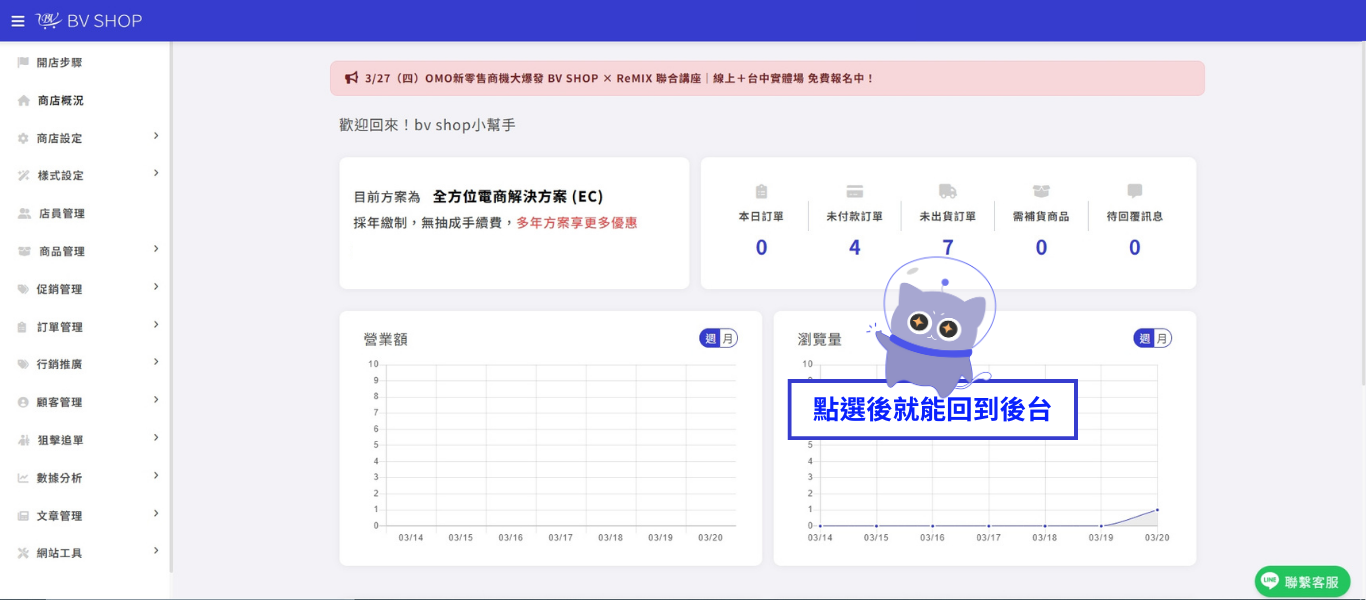Click the newspaper icon beside 文章管理
Image resolution: width=1366 pixels, height=600 pixels.
pos(23,516)
